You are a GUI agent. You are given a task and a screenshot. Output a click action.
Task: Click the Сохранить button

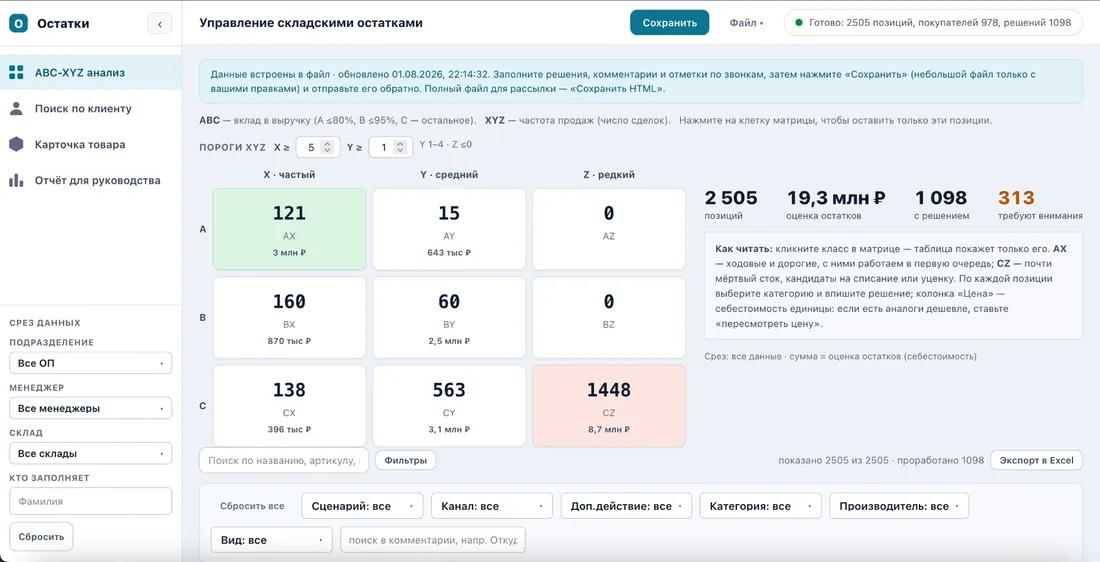point(669,22)
